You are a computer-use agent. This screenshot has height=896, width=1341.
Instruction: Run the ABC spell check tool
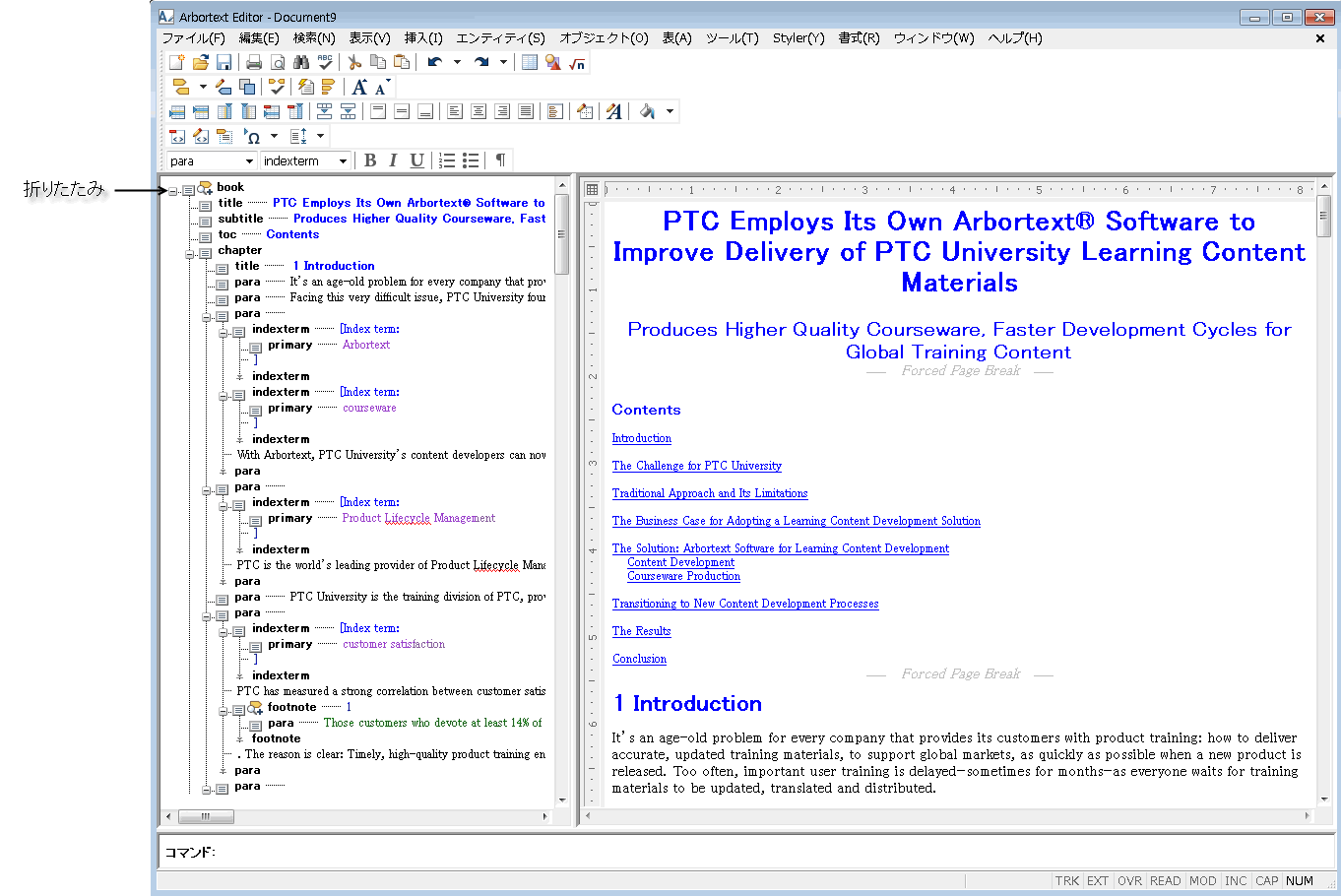(x=325, y=63)
